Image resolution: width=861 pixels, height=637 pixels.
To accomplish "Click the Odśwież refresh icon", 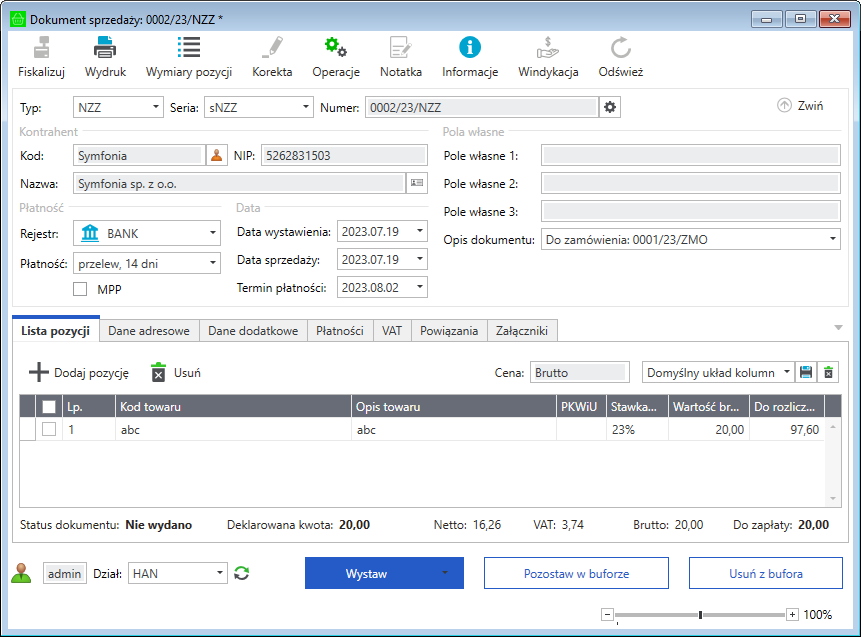I will [x=620, y=47].
